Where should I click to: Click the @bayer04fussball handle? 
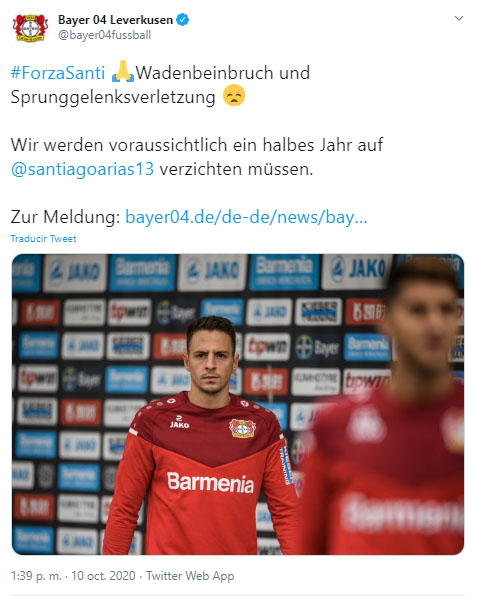(105, 35)
